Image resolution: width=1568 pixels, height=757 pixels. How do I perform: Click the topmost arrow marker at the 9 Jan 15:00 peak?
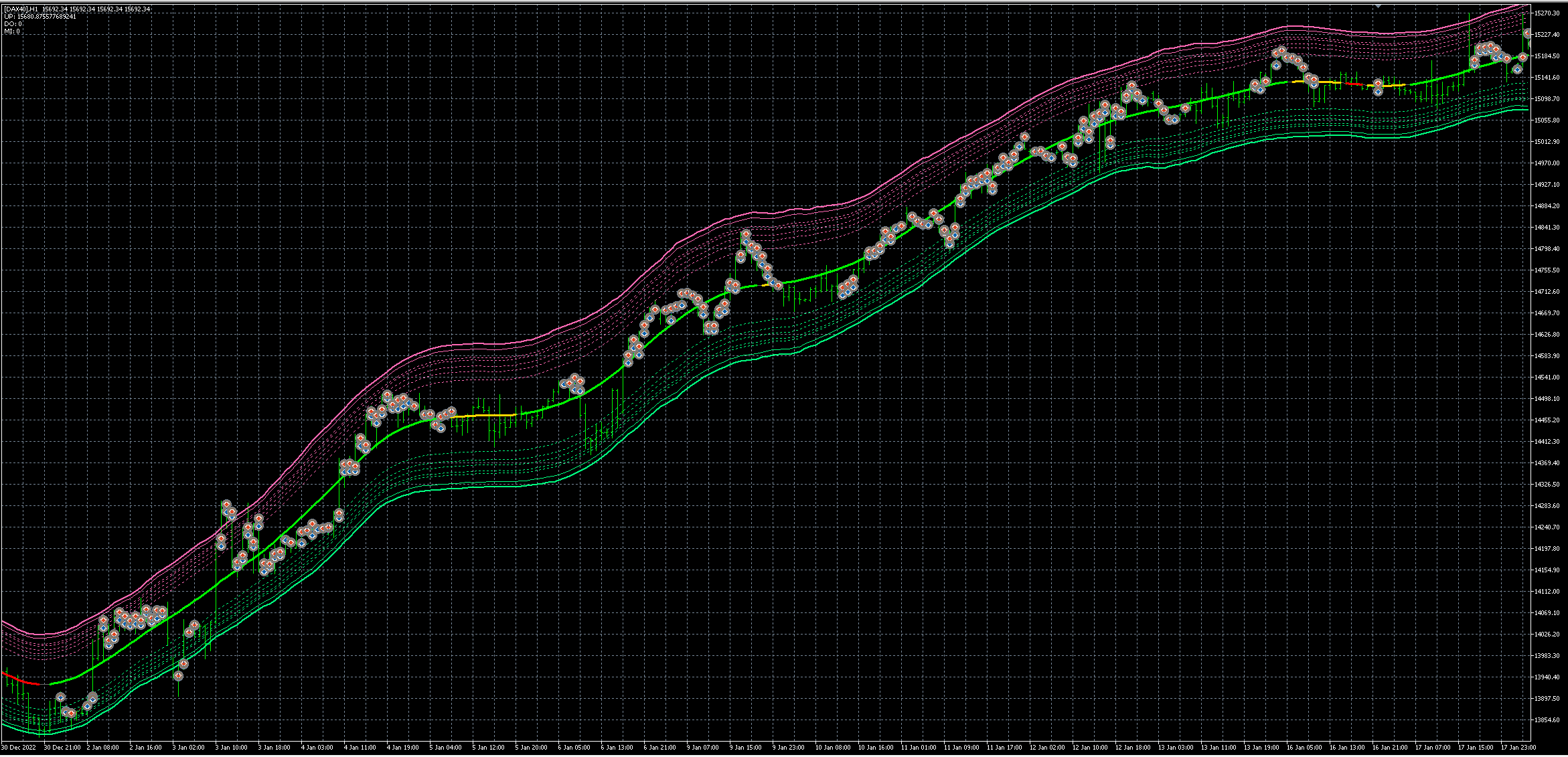pos(746,235)
